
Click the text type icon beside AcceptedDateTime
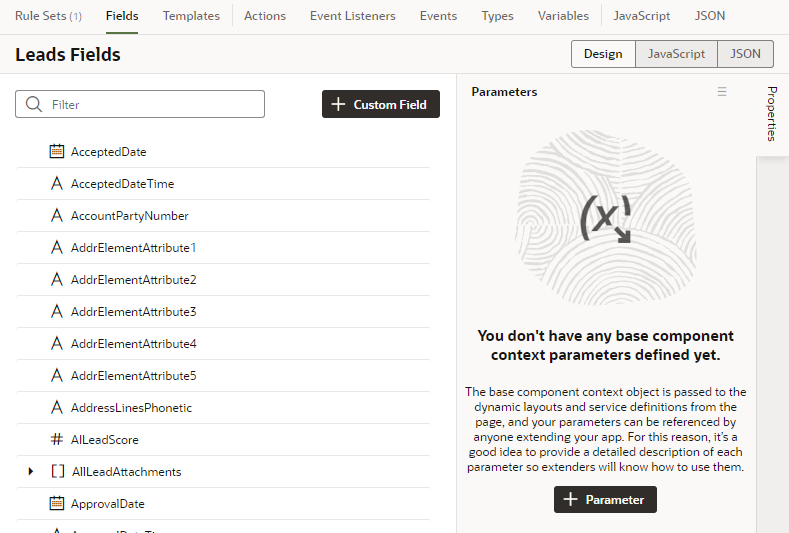point(57,184)
